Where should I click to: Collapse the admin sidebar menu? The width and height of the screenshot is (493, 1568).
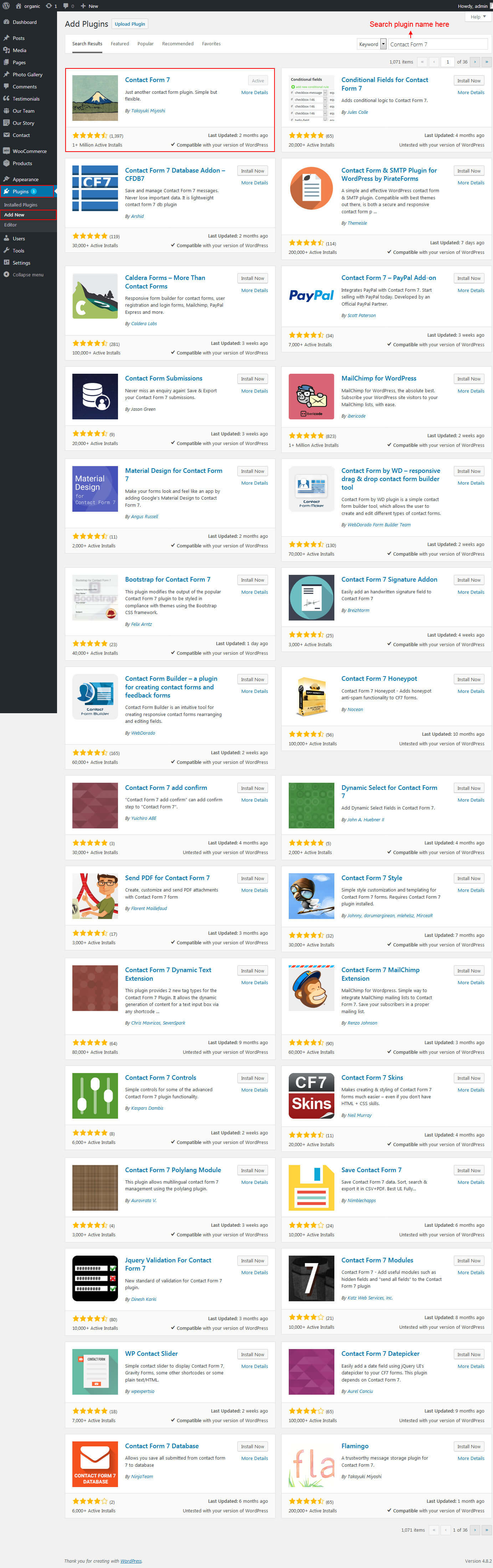point(28,275)
